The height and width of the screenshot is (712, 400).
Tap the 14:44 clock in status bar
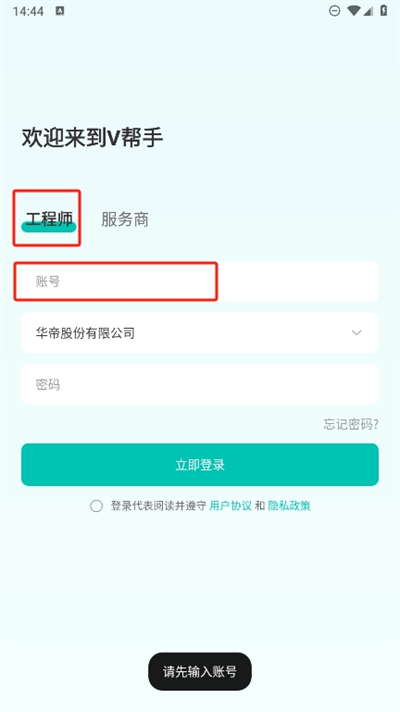(28, 11)
